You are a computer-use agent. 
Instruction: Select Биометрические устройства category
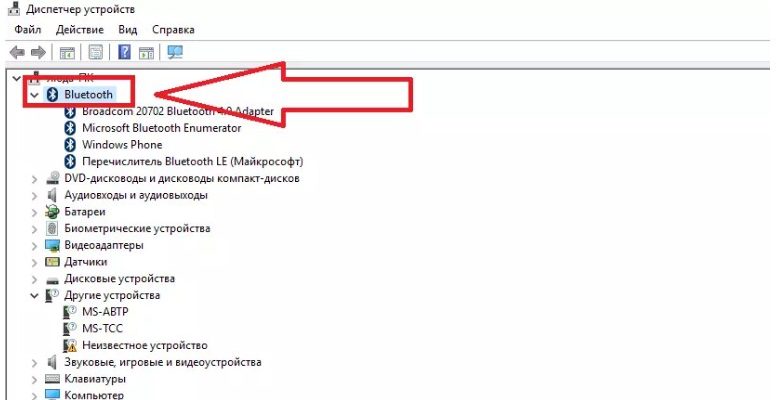(137, 229)
